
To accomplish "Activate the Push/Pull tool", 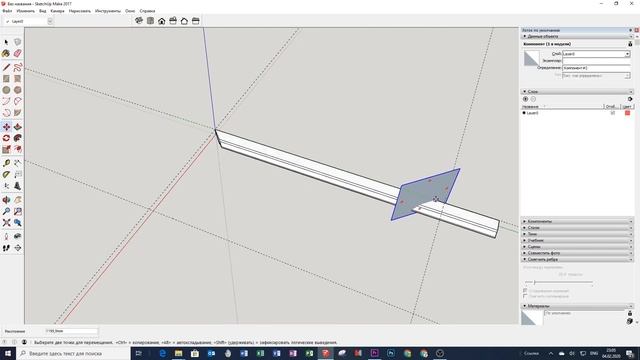I will [18, 127].
